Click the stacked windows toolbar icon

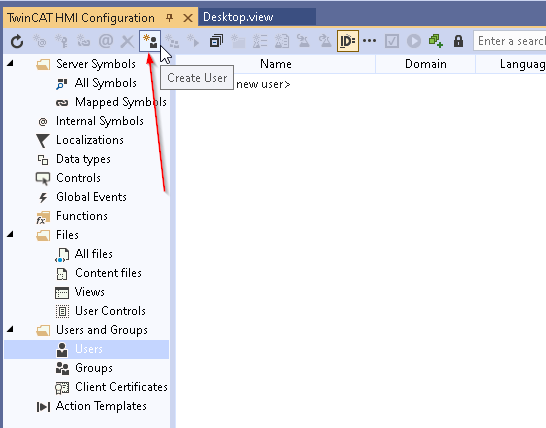pyautogui.click(x=216, y=41)
